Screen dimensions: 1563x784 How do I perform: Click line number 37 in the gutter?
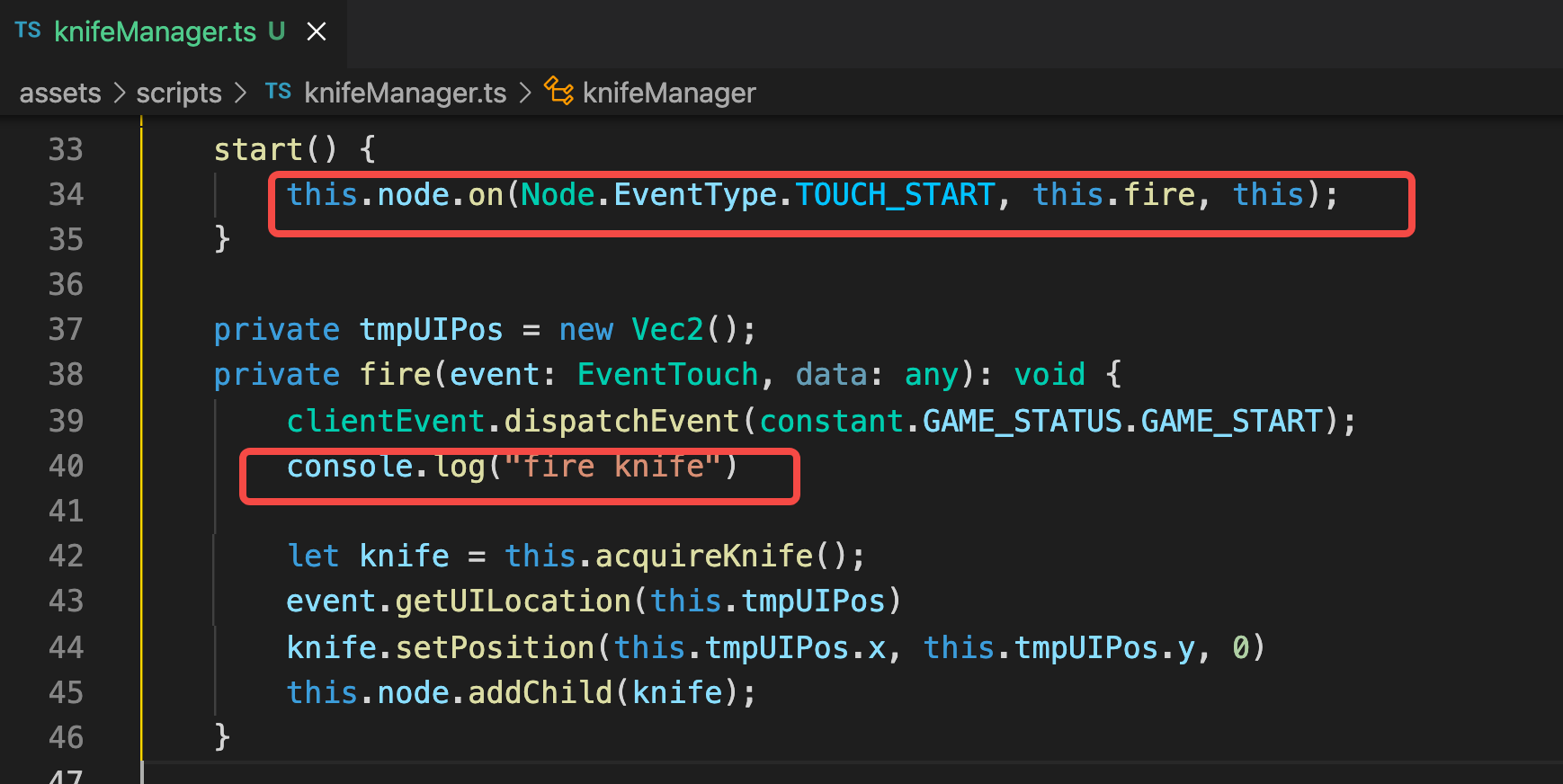click(66, 329)
